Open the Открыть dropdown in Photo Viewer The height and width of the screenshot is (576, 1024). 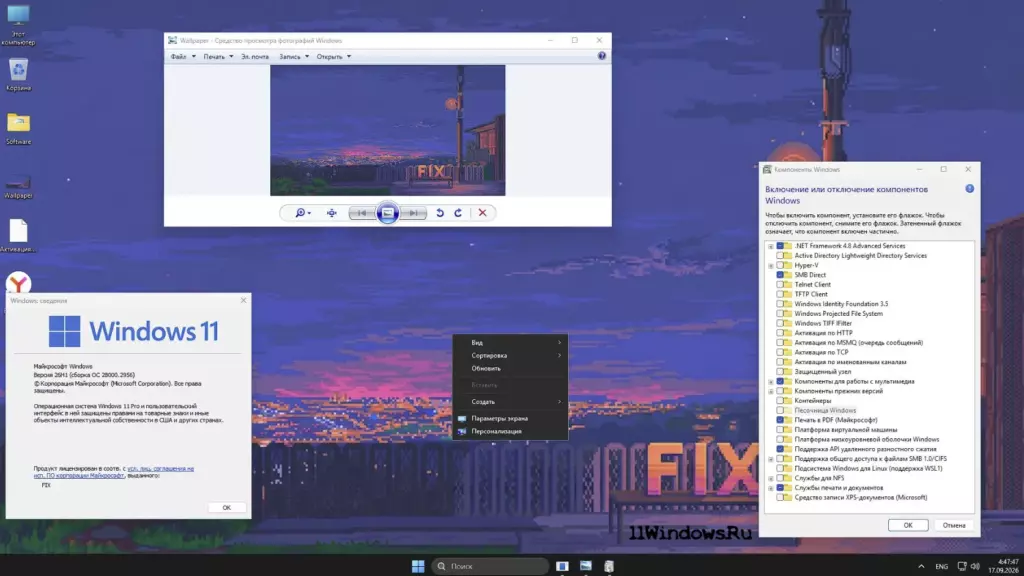click(334, 57)
